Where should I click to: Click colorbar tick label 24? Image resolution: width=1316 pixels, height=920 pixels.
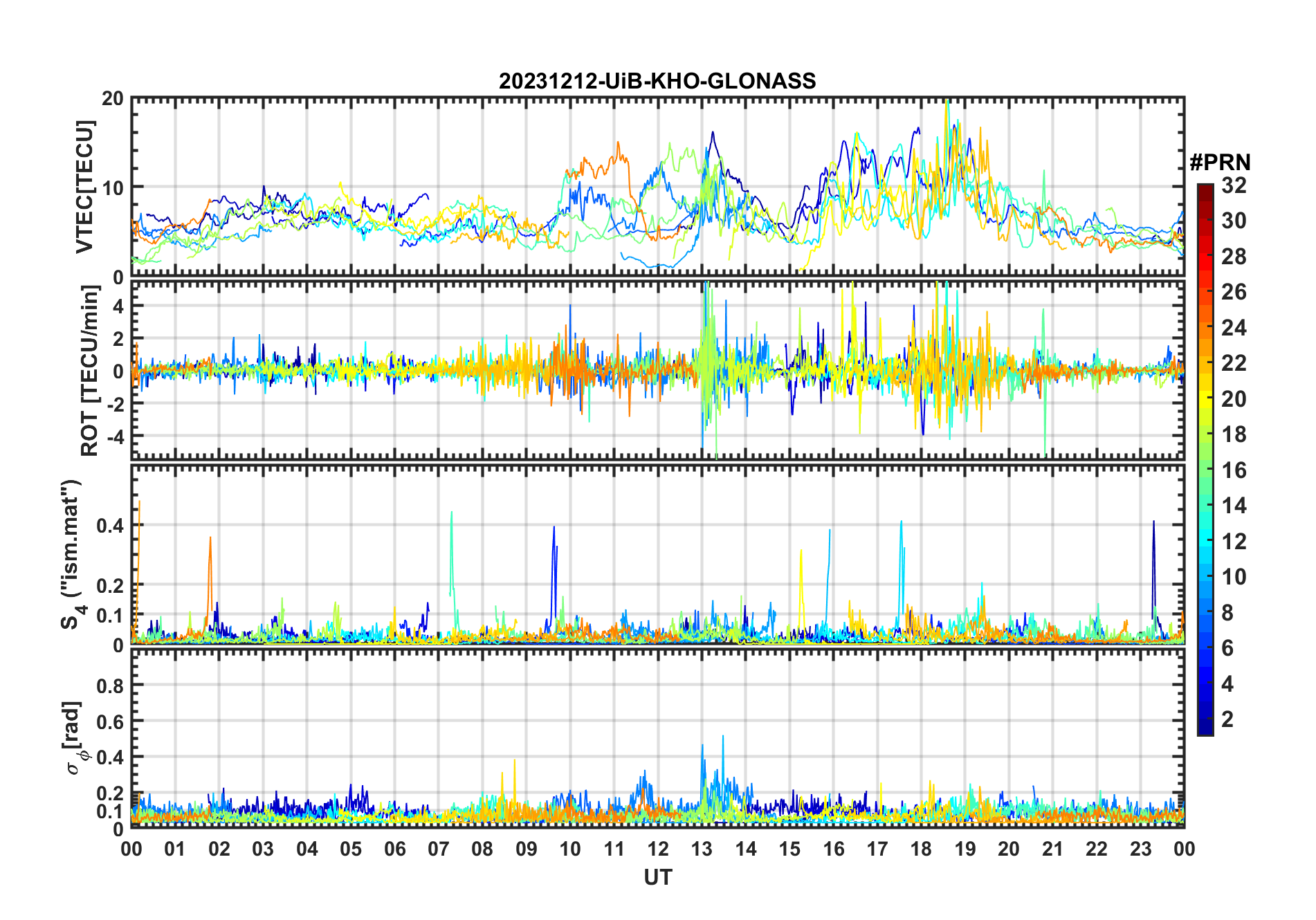[x=1234, y=327]
